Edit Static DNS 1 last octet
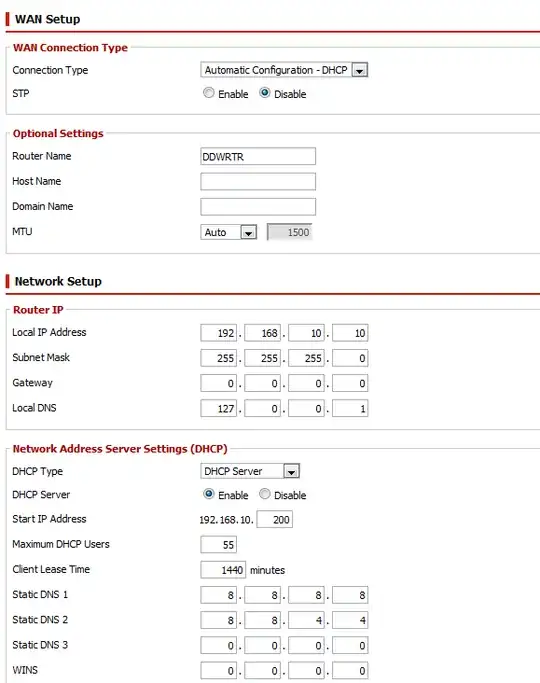The height and width of the screenshot is (683, 540). pyautogui.click(x=350, y=595)
